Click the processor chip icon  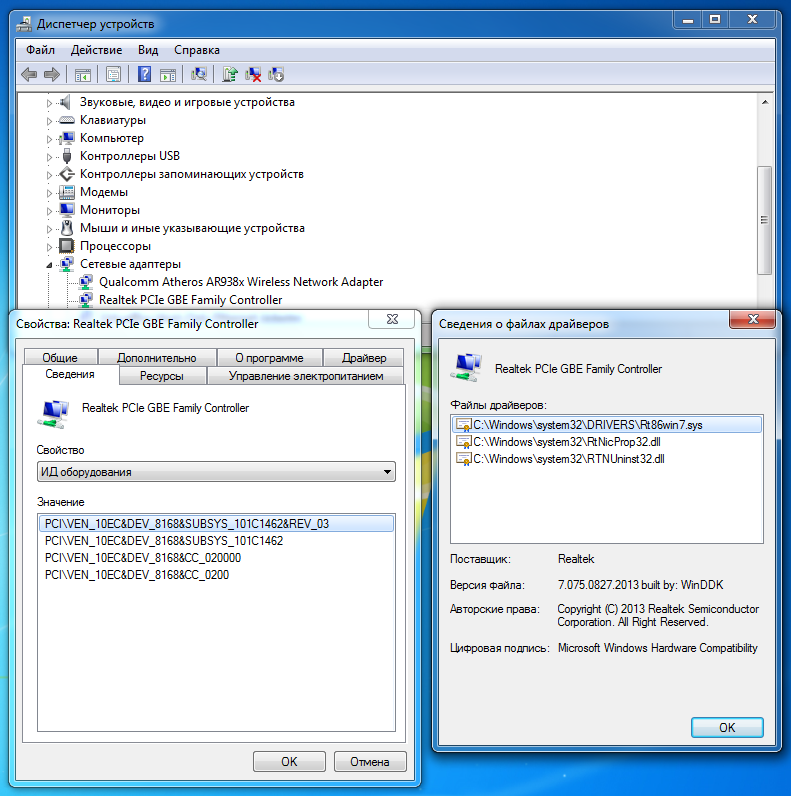tap(66, 246)
